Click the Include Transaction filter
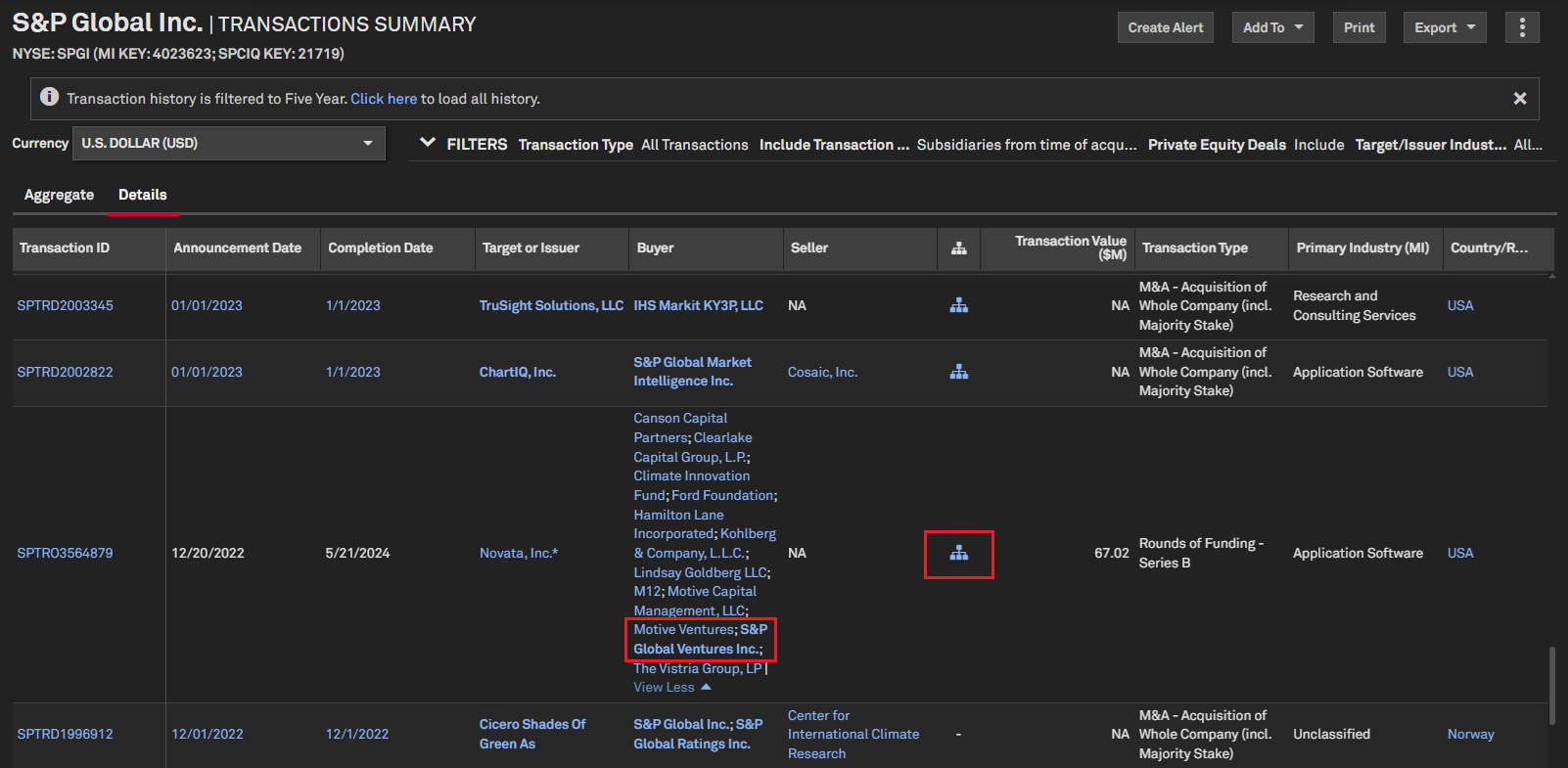 coord(834,145)
